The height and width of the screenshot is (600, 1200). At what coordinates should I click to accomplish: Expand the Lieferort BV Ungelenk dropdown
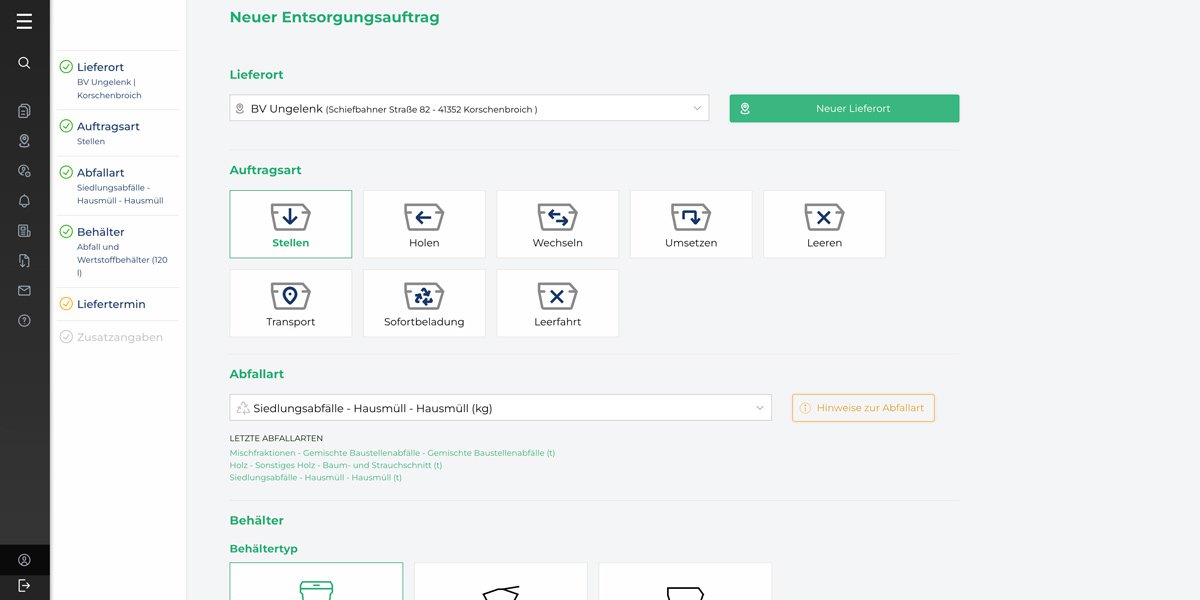(x=469, y=108)
